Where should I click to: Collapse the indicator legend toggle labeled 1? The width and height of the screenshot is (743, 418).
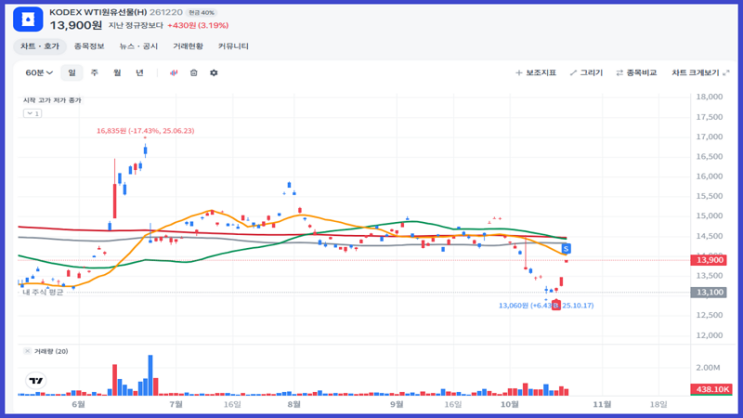[x=32, y=113]
